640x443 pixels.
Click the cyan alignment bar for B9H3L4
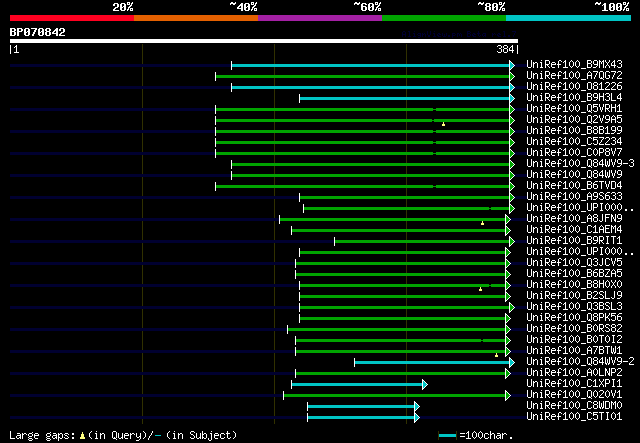pos(404,98)
